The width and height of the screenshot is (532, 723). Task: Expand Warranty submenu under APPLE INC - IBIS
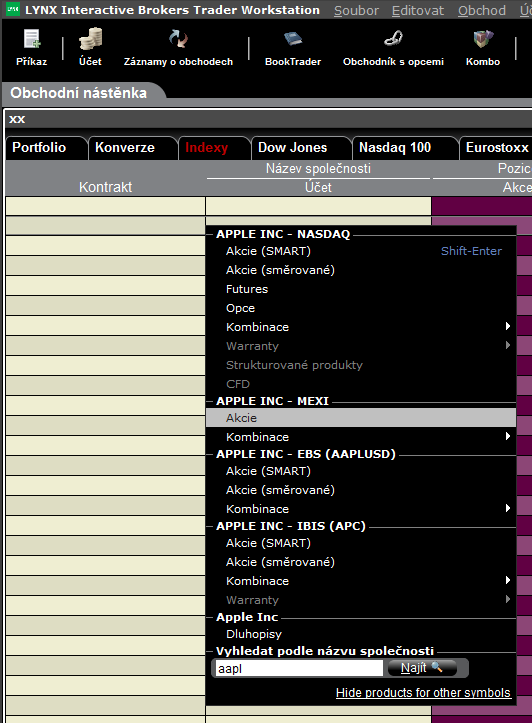click(x=361, y=600)
